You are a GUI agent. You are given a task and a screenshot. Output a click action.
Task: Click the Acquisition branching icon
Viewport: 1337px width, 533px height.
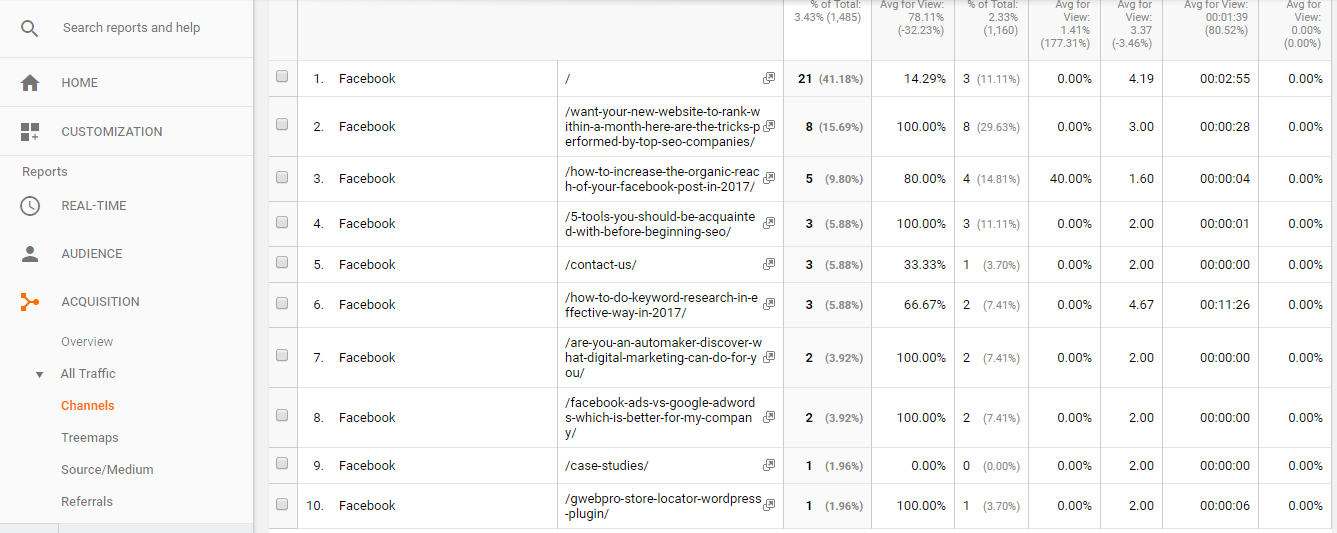click(30, 302)
